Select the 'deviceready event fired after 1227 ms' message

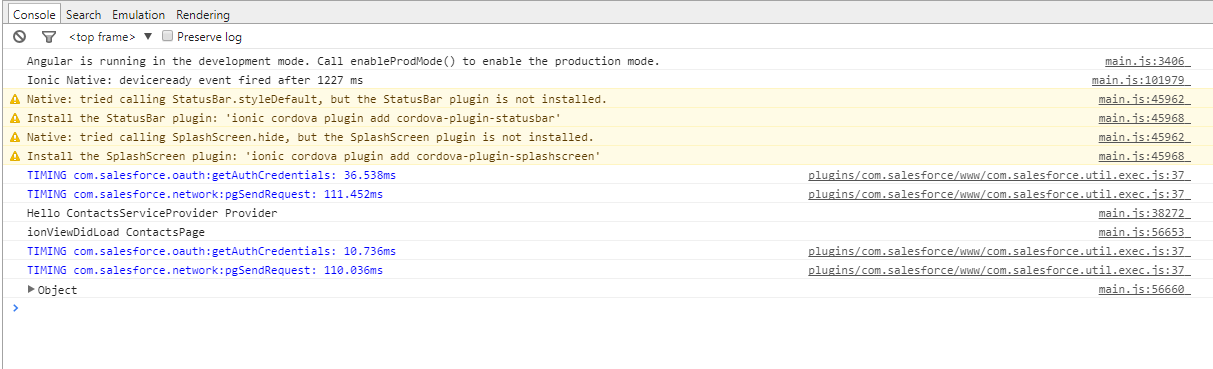pos(195,80)
